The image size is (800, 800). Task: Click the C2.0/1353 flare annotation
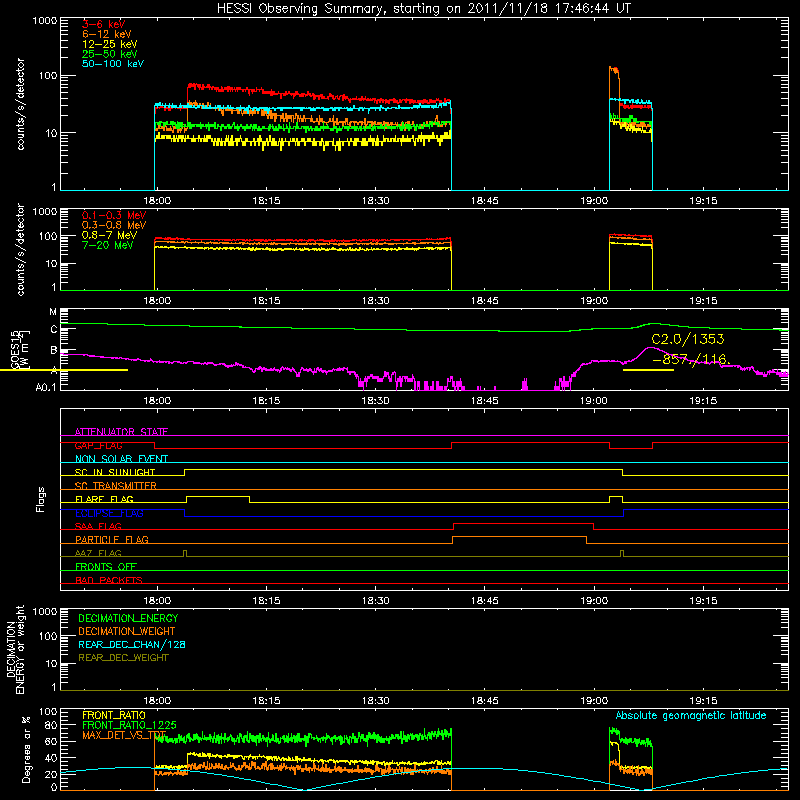pos(688,339)
